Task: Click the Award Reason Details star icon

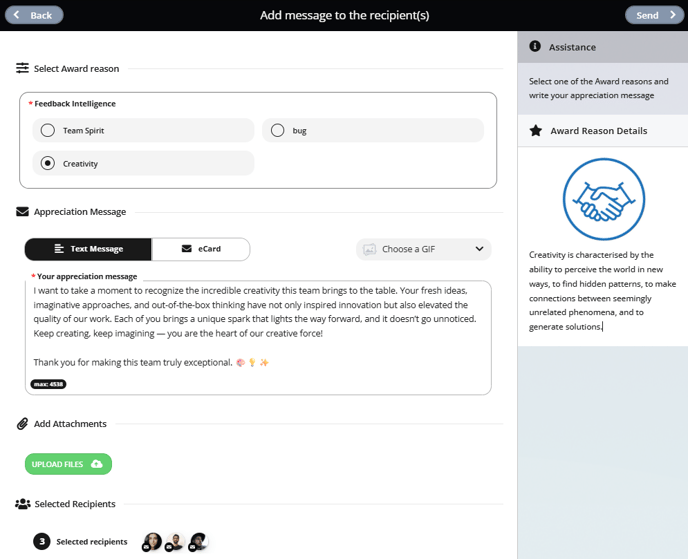Action: pyautogui.click(x=536, y=130)
